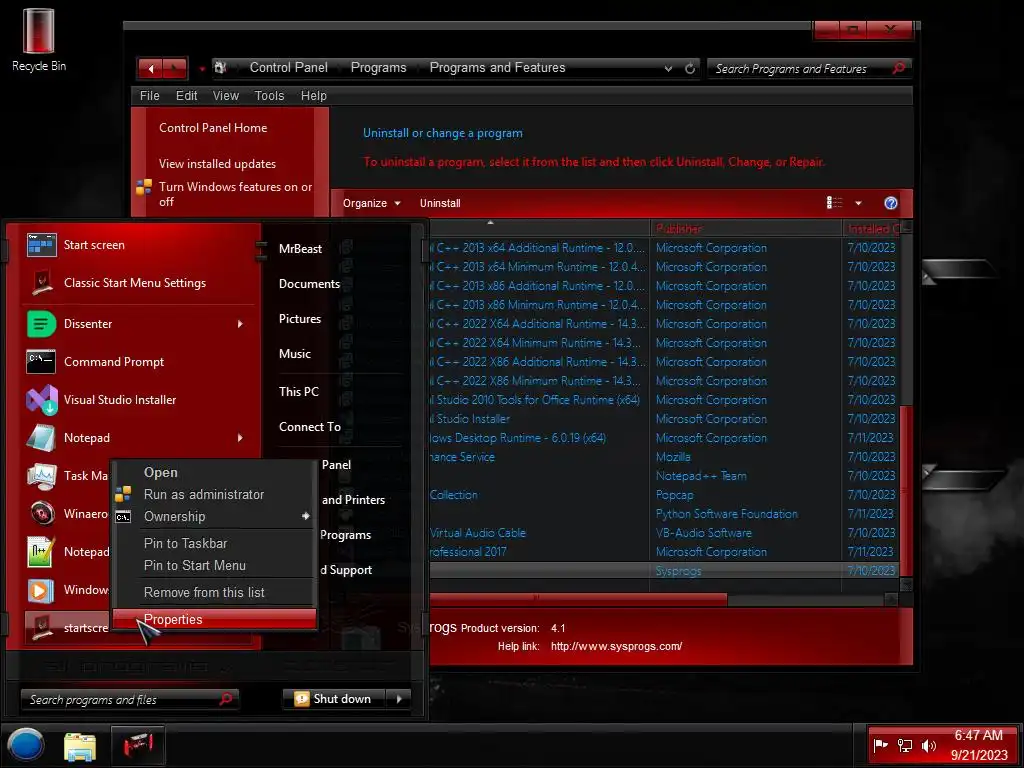1024x768 pixels.
Task: Expand the Notepad jump list arrow
Action: click(x=240, y=438)
